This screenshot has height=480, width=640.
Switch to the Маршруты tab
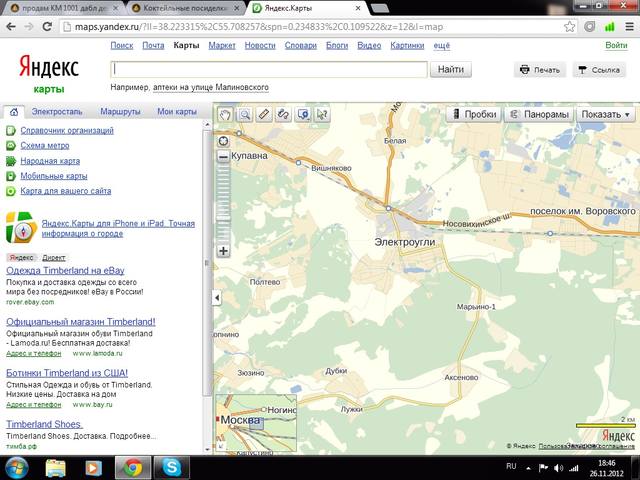[119, 112]
